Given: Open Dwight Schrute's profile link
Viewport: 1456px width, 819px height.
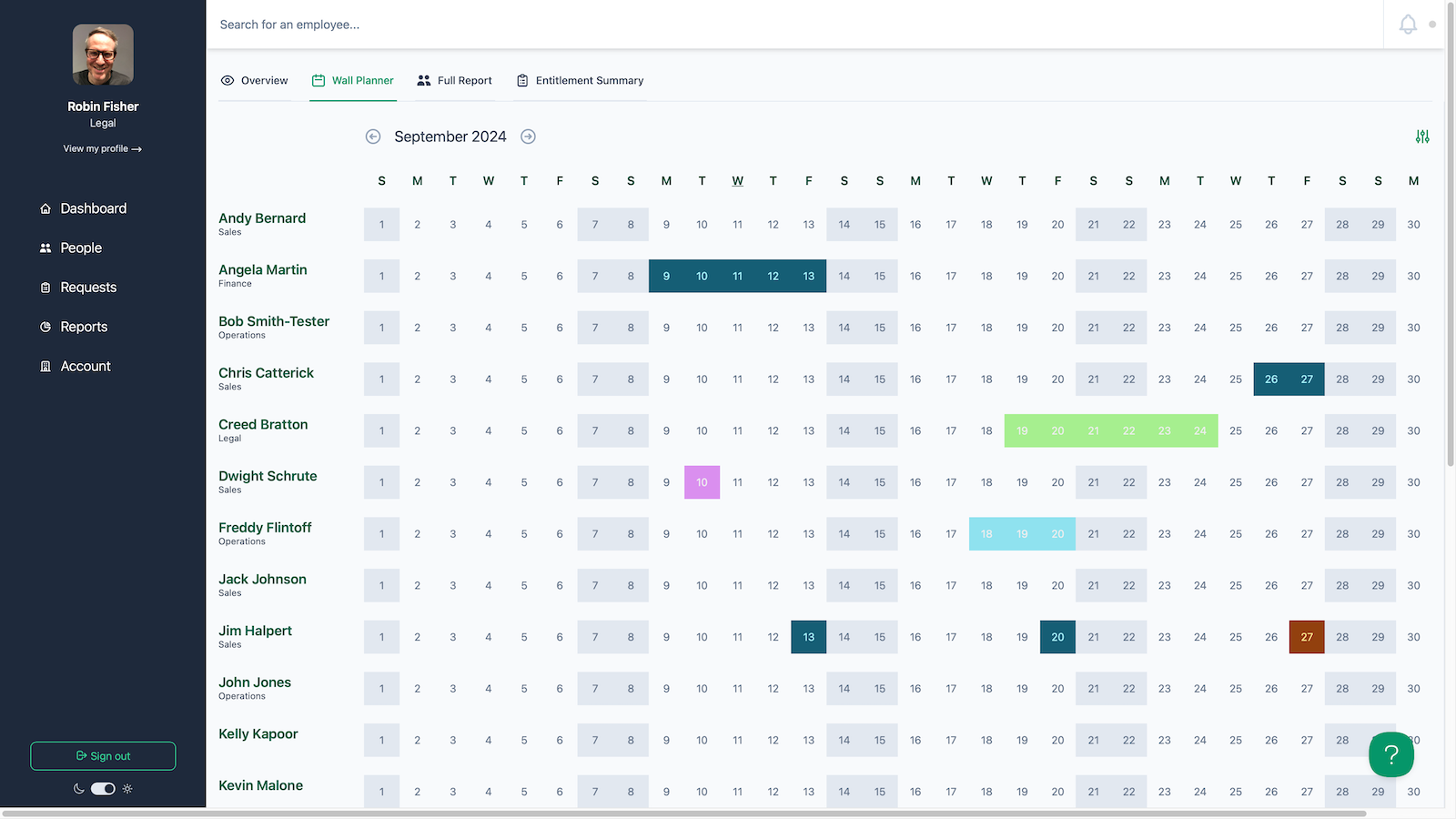Looking at the screenshot, I should pyautogui.click(x=268, y=476).
